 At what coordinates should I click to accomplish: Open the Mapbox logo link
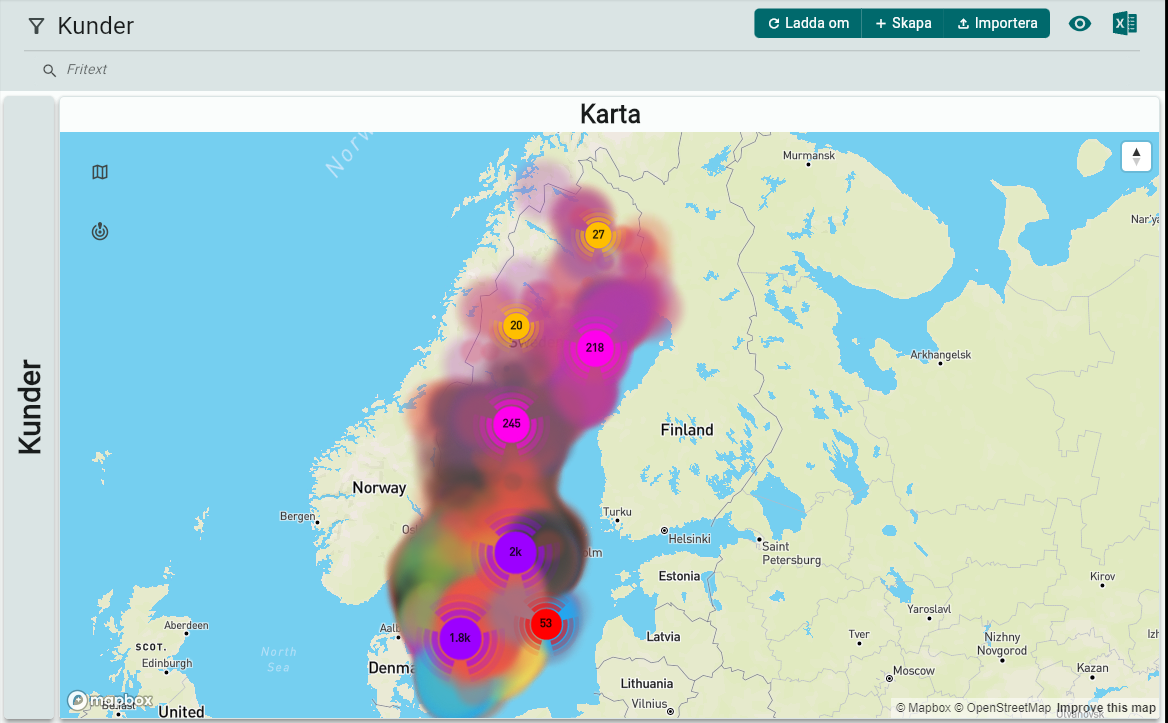[x=110, y=700]
